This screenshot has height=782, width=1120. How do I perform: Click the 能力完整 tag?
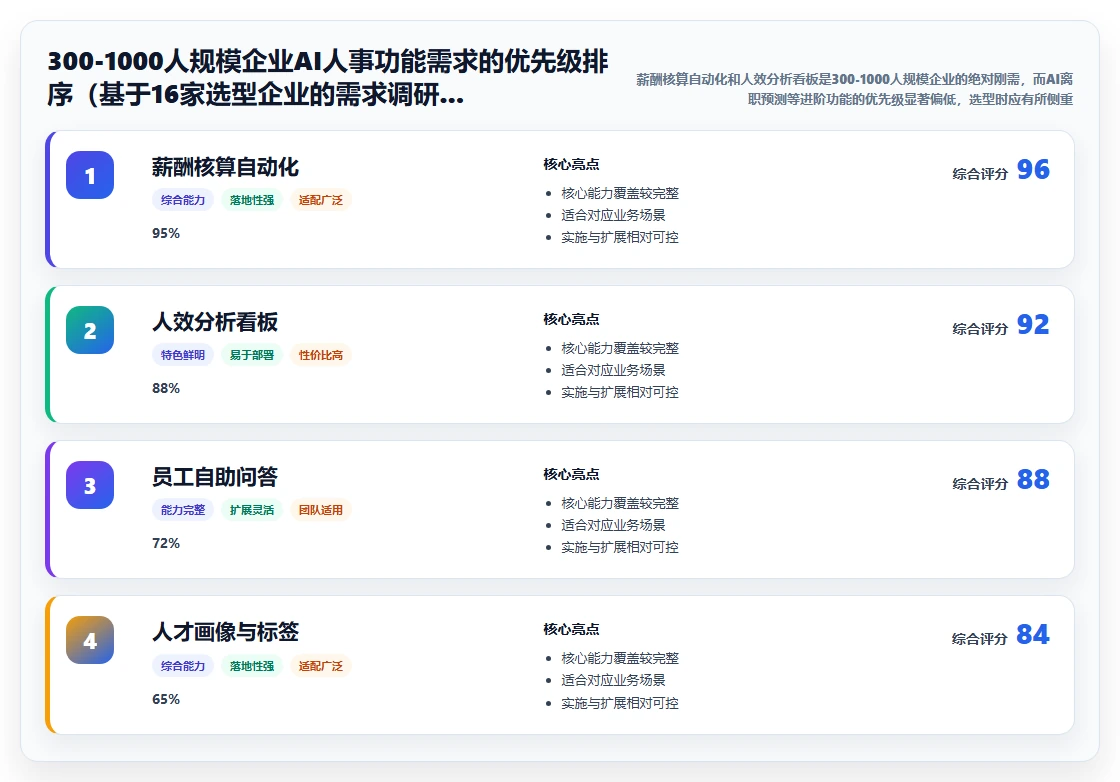pos(183,510)
